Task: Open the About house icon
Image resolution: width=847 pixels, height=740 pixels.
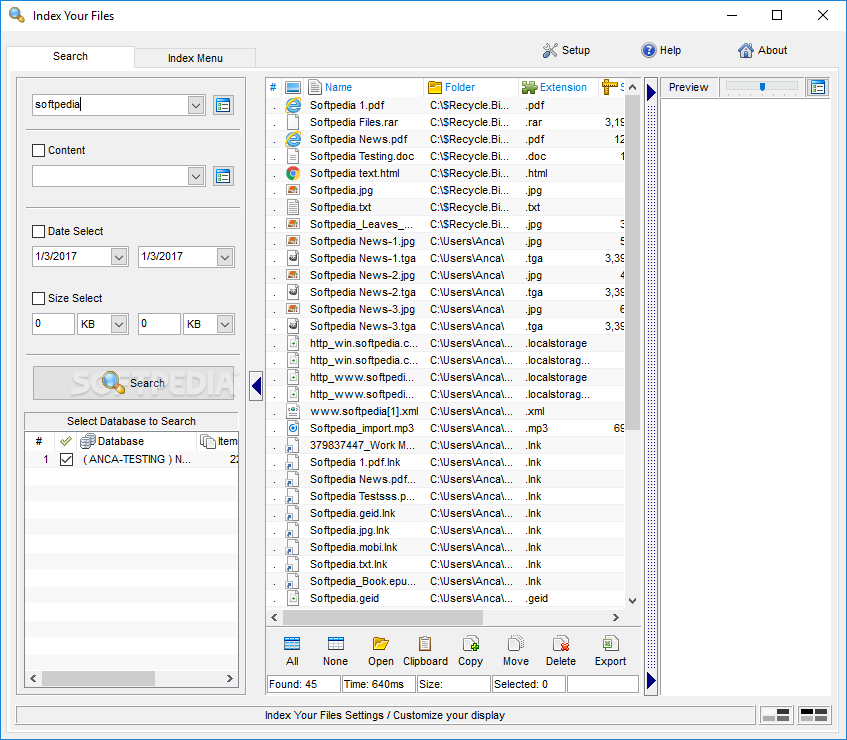Action: [746, 50]
